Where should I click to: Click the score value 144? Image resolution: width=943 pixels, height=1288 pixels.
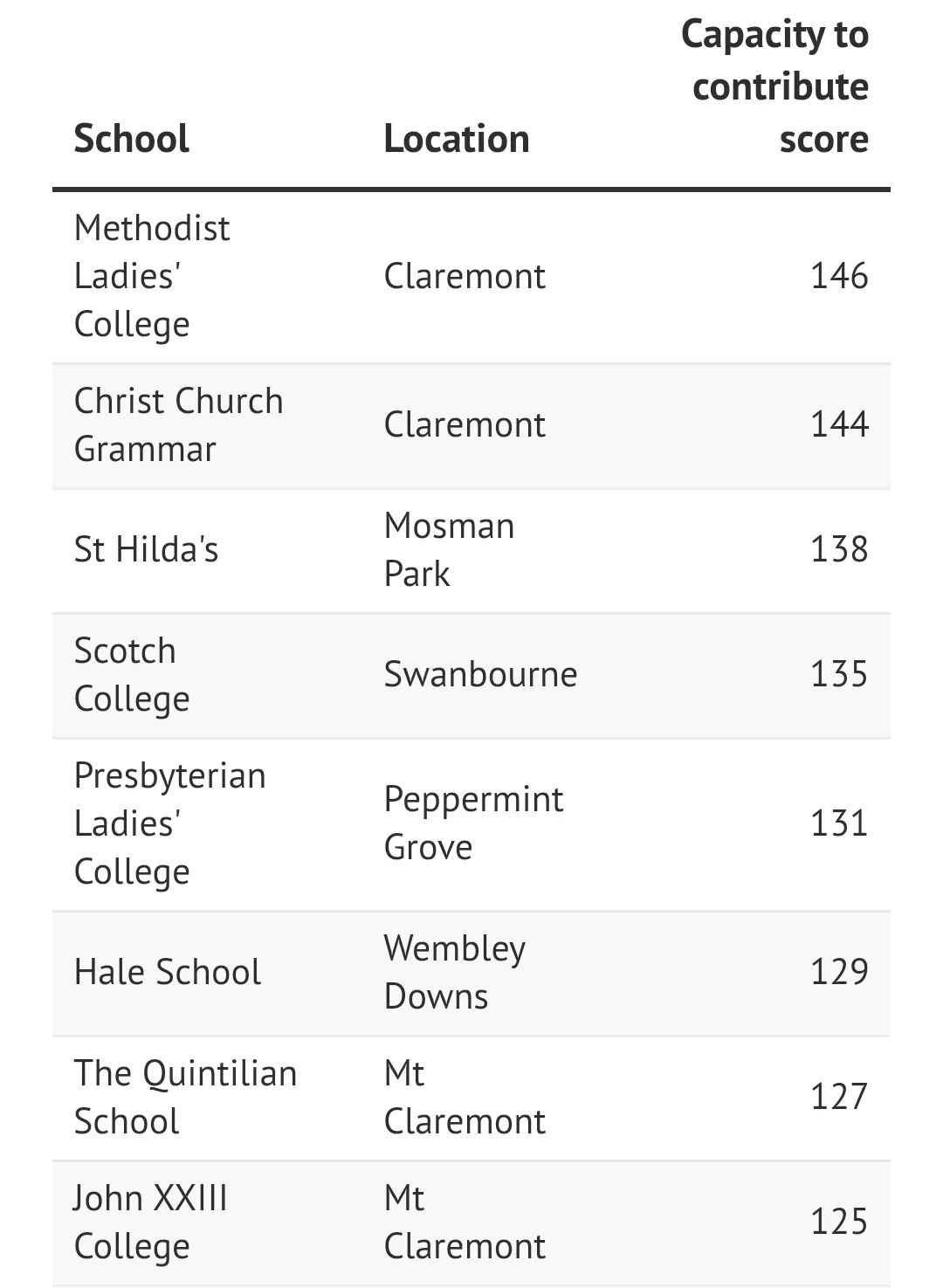pyautogui.click(x=839, y=424)
